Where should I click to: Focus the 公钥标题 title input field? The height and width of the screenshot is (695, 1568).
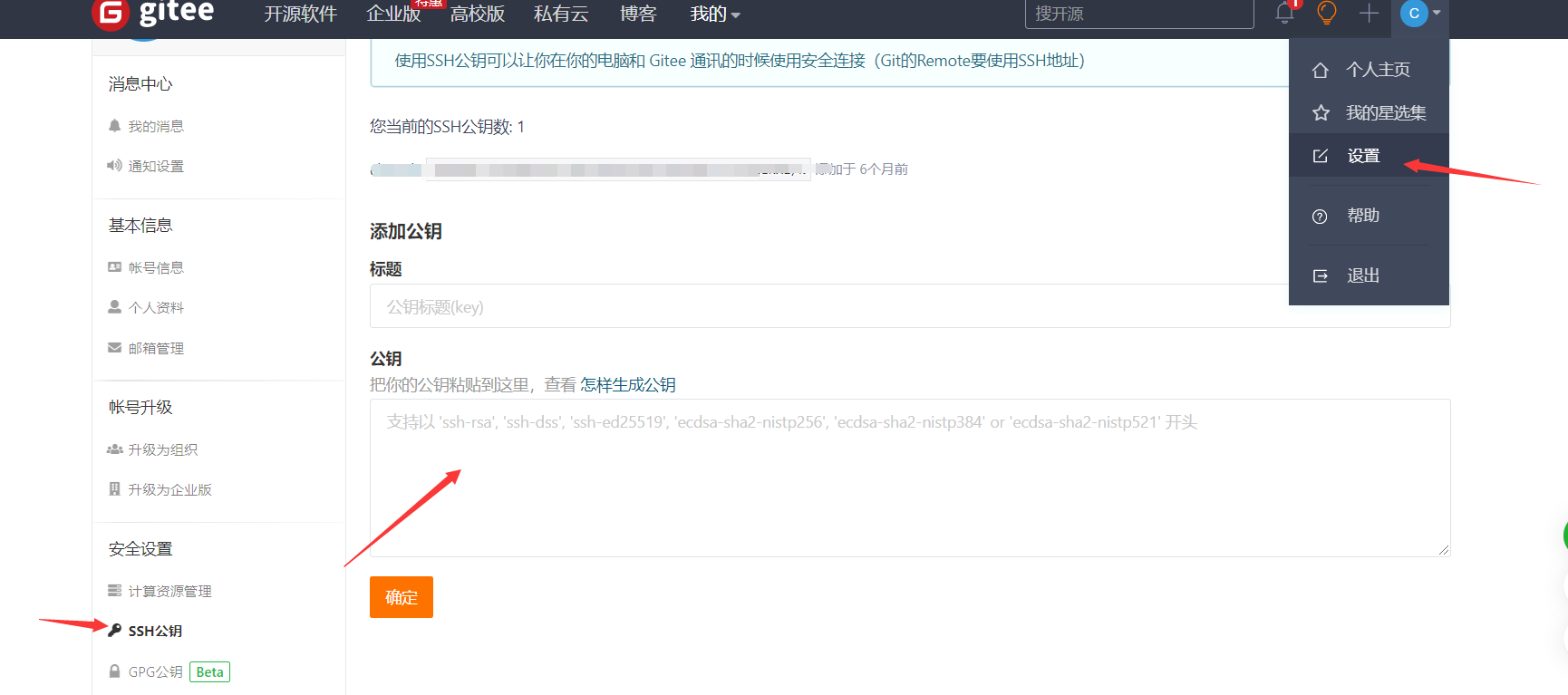click(x=910, y=306)
